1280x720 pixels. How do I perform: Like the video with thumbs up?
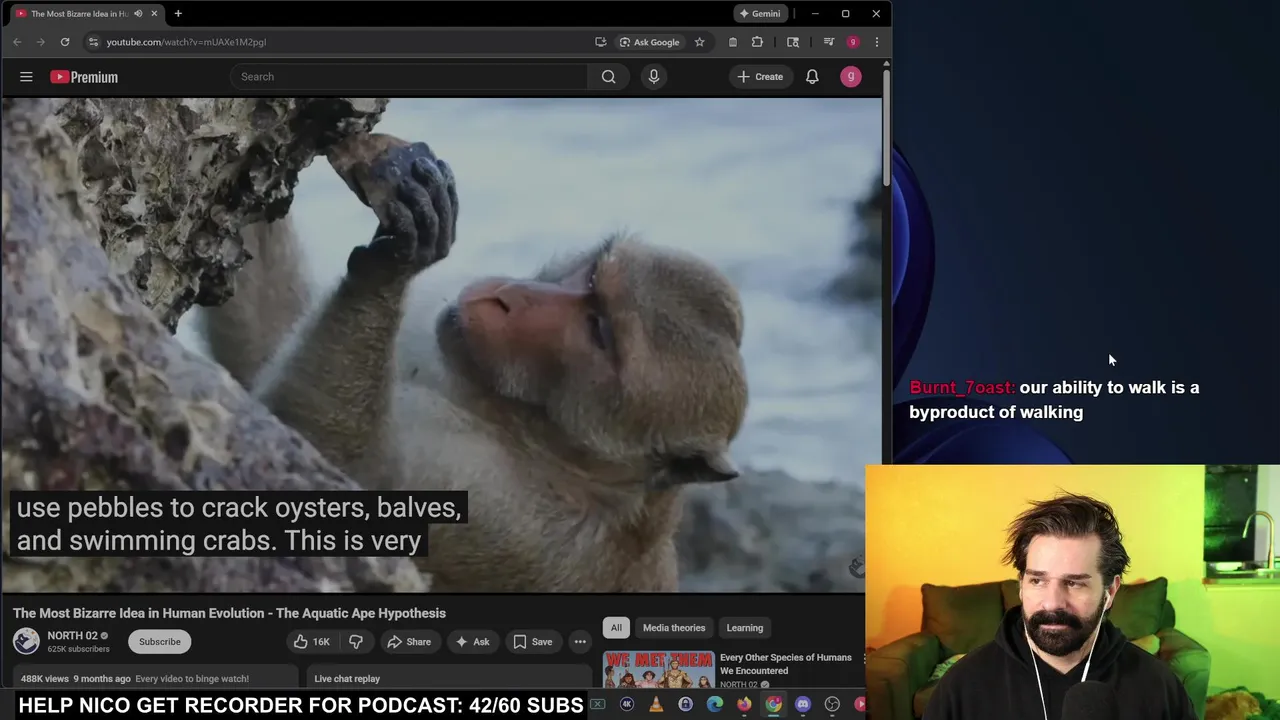coord(300,642)
